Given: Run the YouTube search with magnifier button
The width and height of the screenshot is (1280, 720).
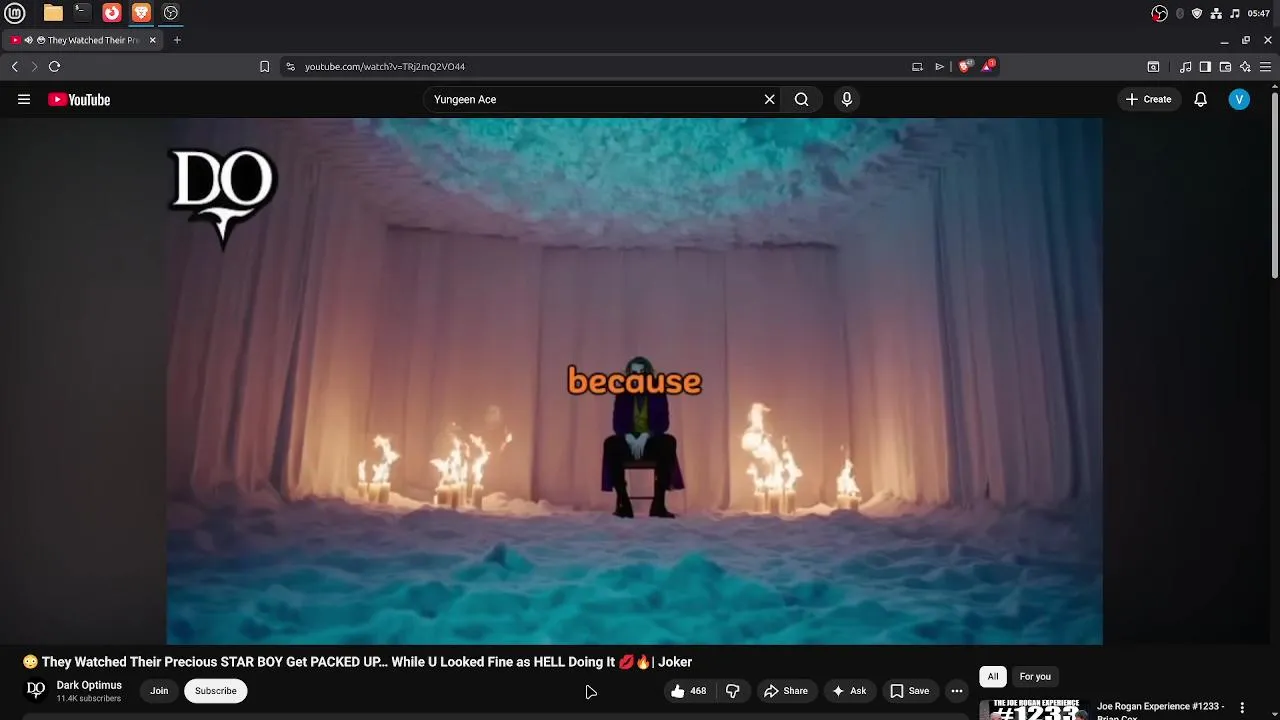Looking at the screenshot, I should (x=802, y=99).
